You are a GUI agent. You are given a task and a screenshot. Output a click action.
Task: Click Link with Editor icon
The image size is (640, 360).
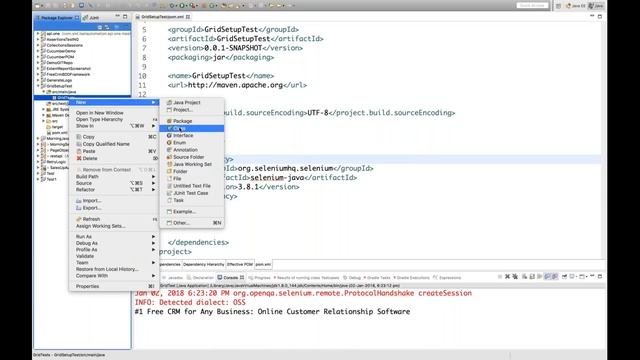(x=107, y=27)
